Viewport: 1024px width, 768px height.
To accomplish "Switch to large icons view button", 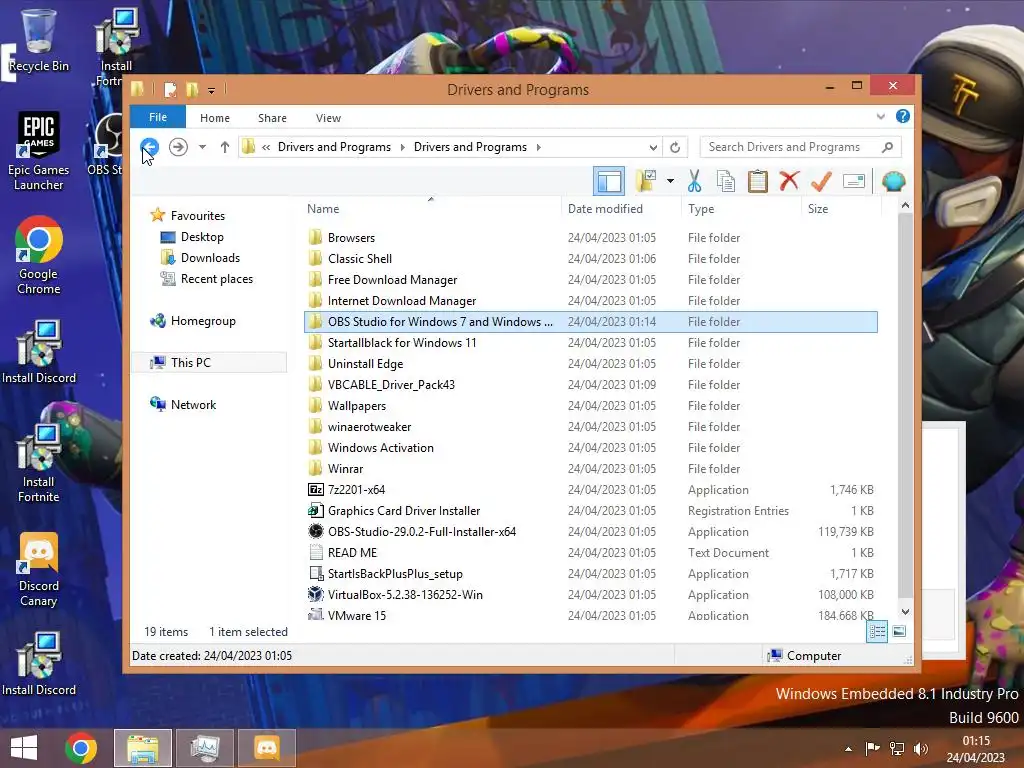I will 899,631.
